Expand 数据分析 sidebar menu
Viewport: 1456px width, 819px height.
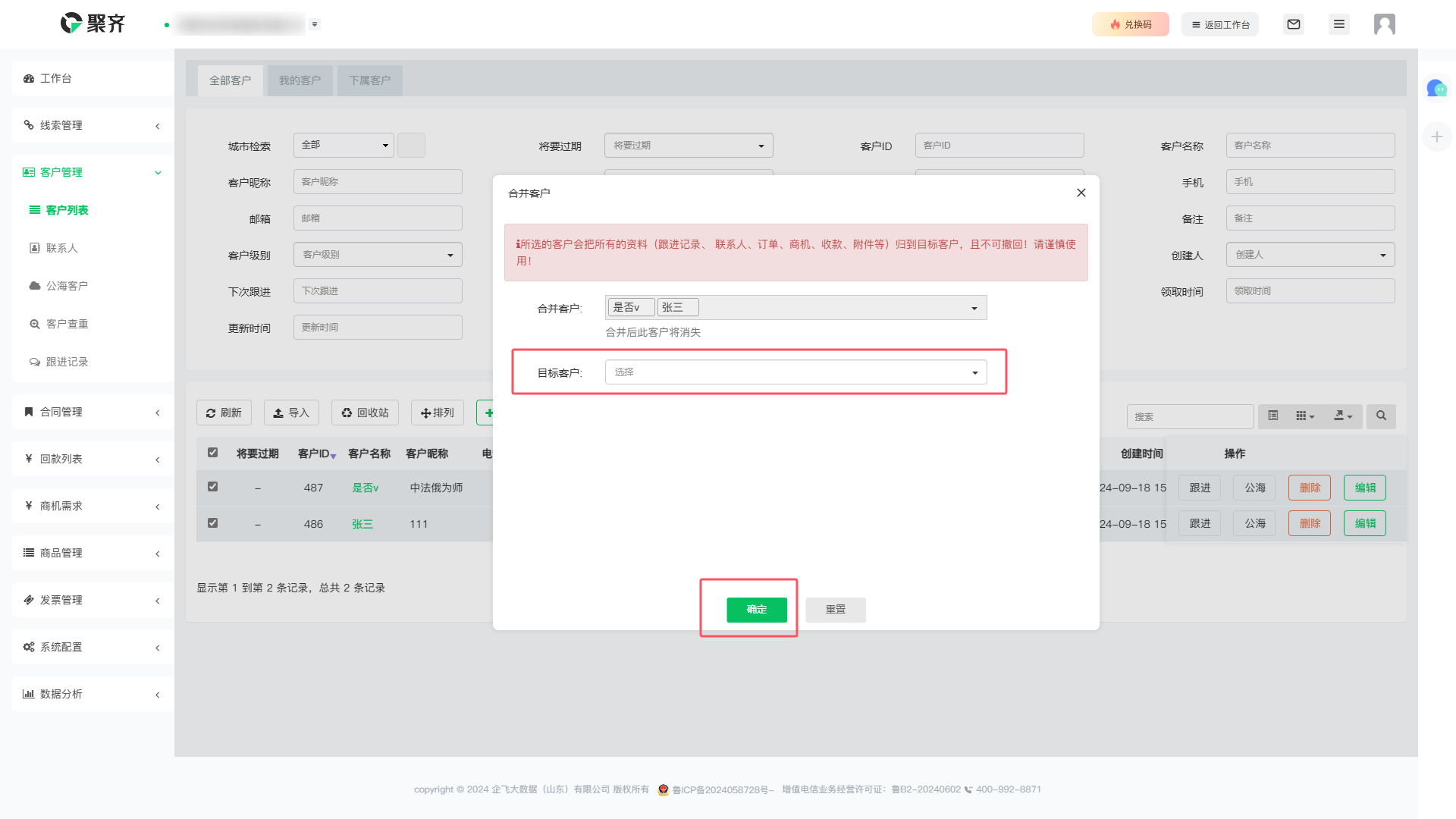pyautogui.click(x=93, y=694)
